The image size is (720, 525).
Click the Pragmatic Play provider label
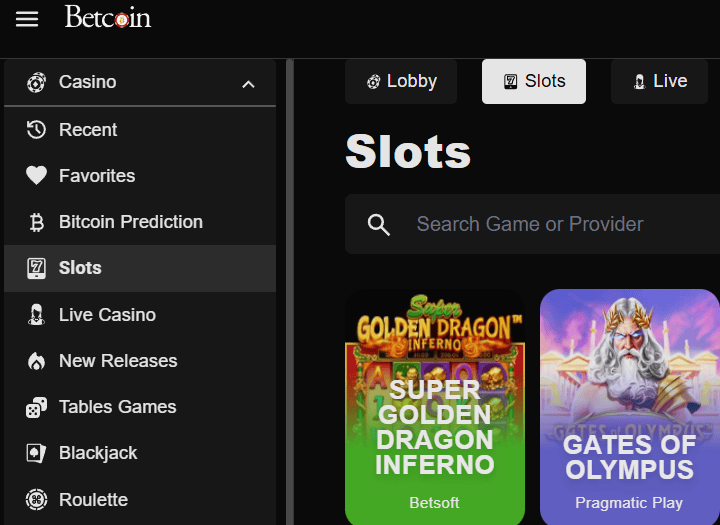(x=629, y=503)
